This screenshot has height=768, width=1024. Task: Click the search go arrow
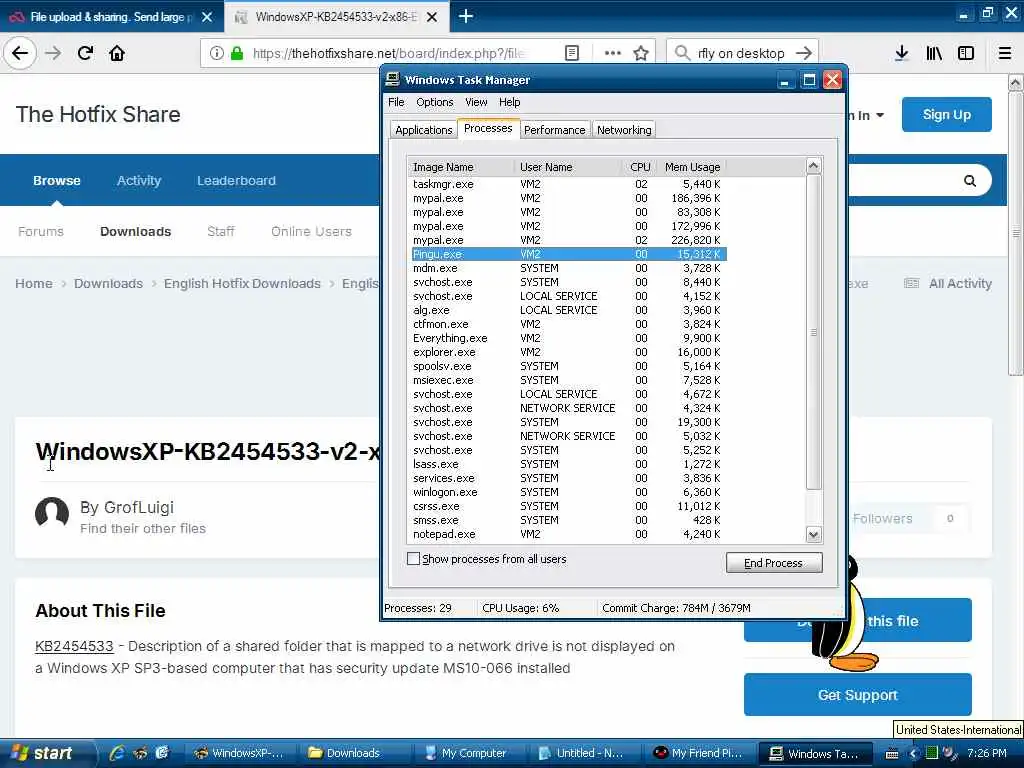coord(804,53)
